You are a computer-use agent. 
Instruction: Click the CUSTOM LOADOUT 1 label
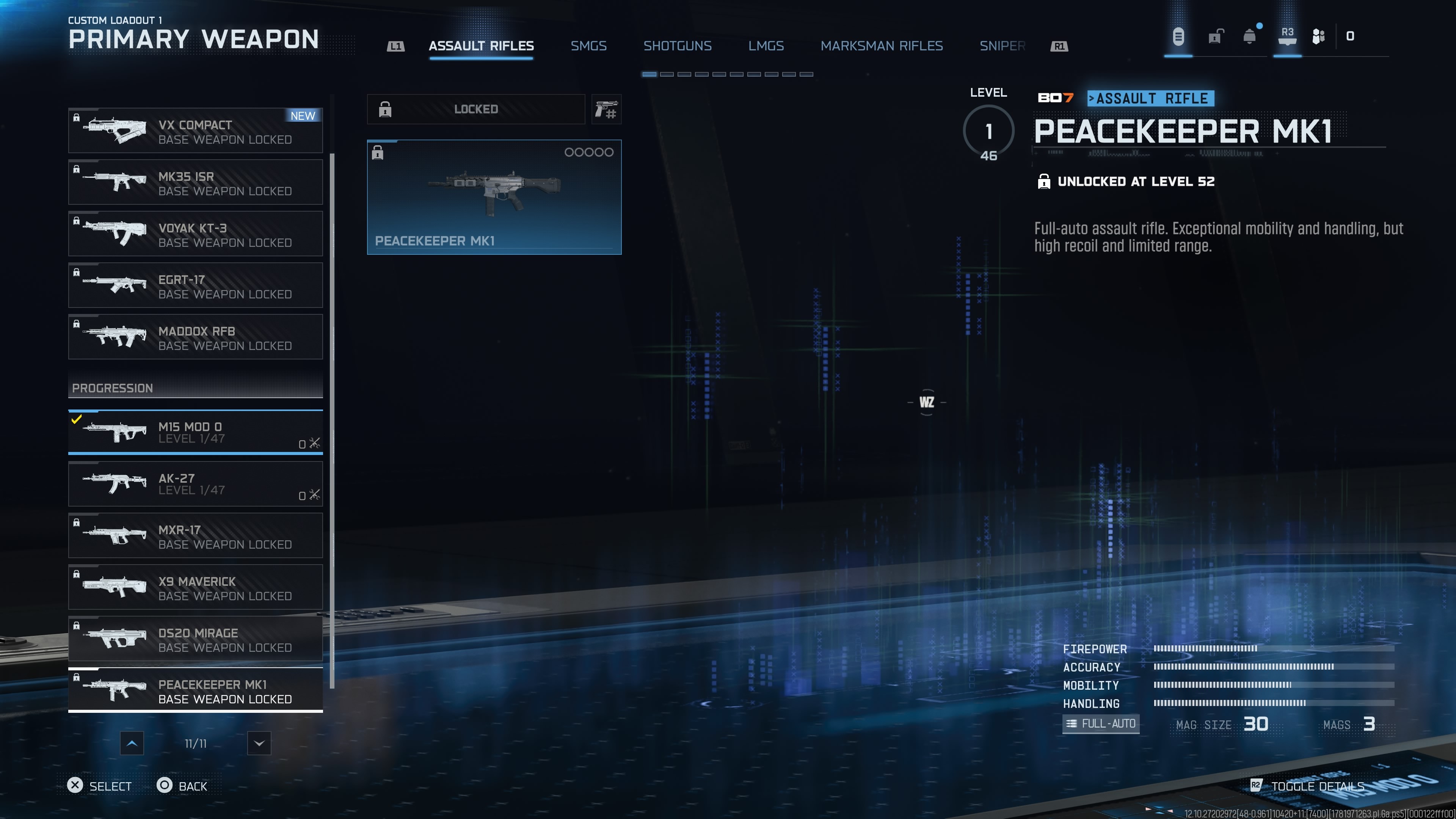point(115,20)
